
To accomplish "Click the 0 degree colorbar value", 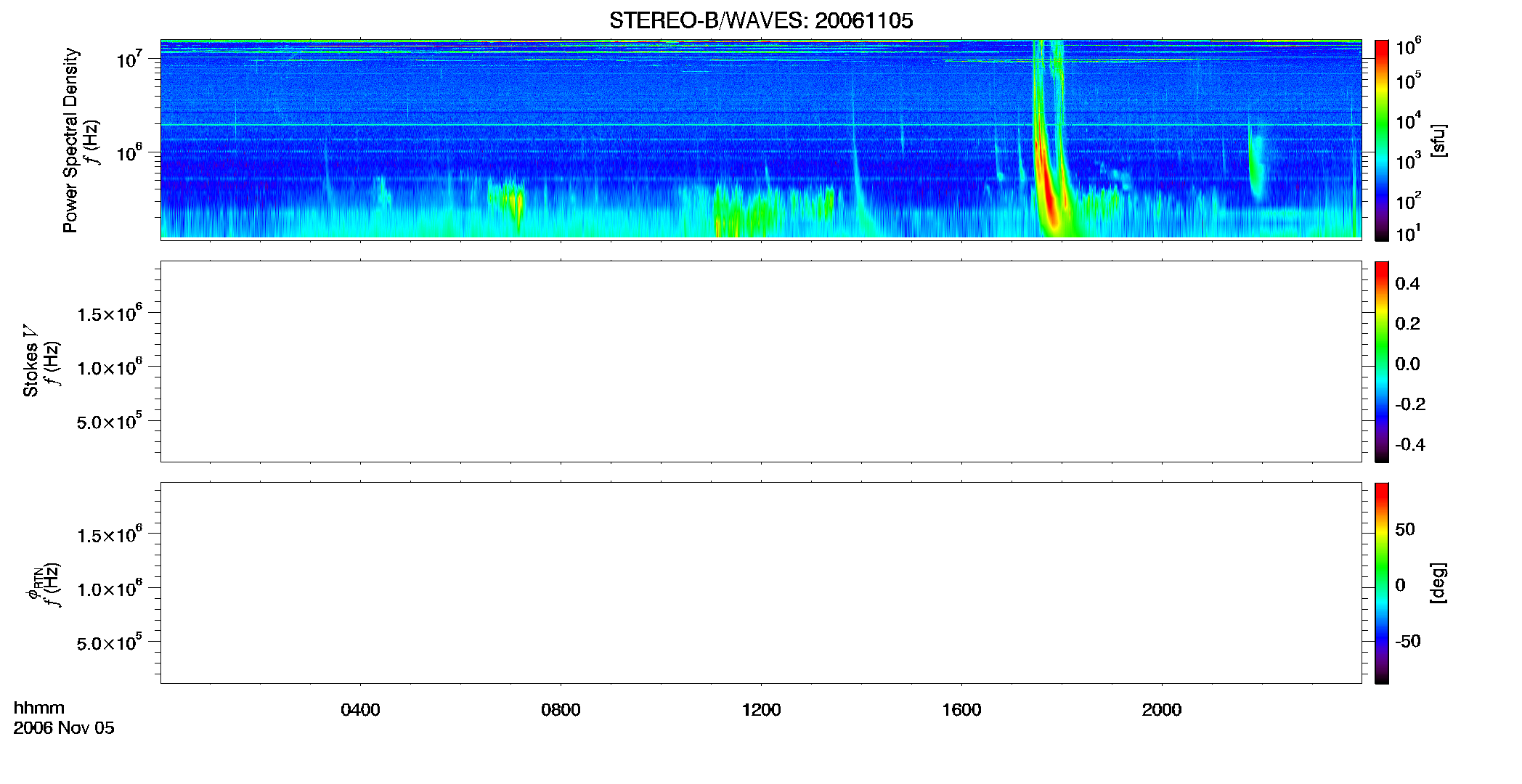I will (1400, 585).
